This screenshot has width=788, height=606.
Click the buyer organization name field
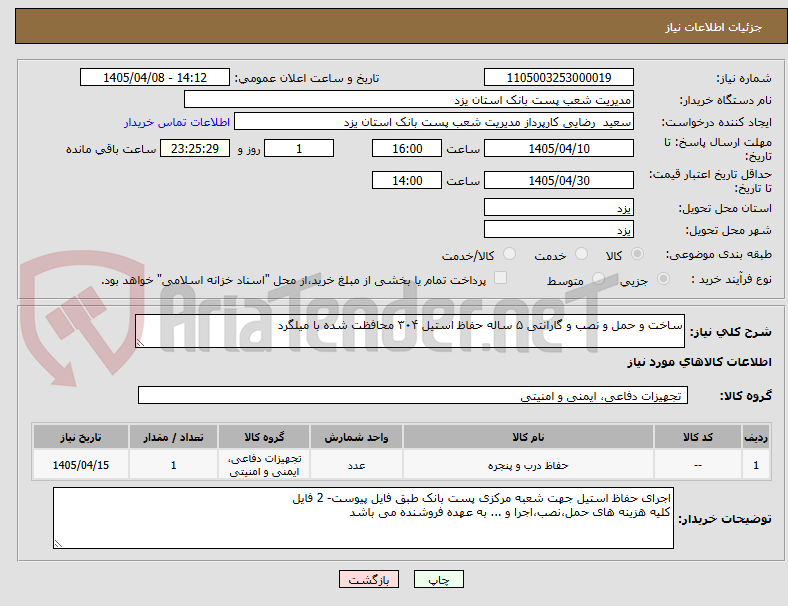tap(409, 99)
